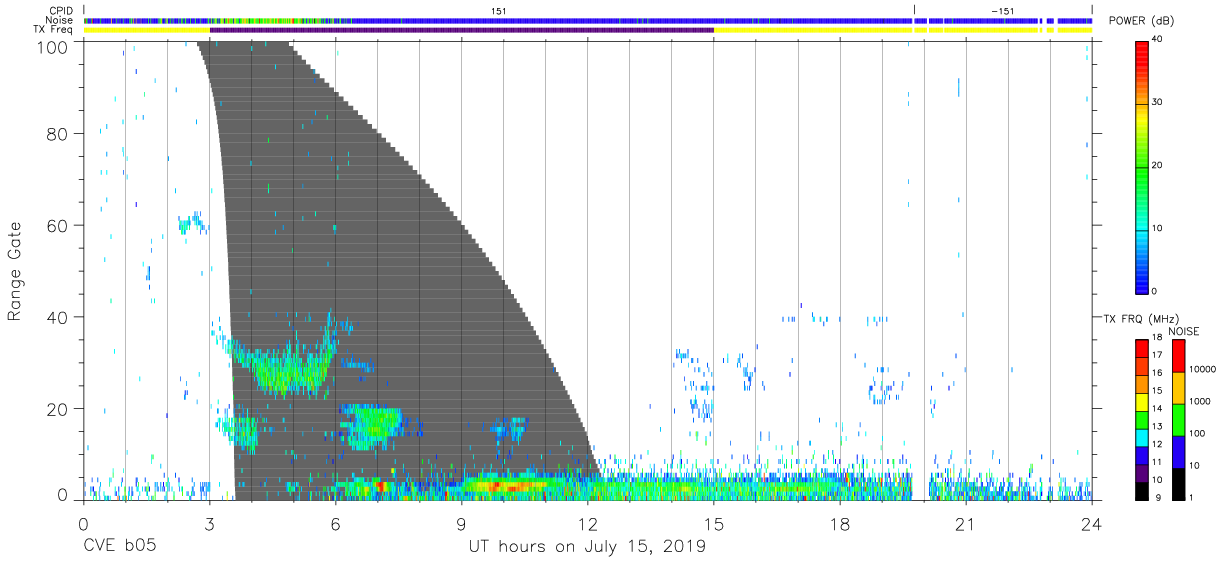
Task: Click y-axis tick label '40'
Action: [58, 317]
